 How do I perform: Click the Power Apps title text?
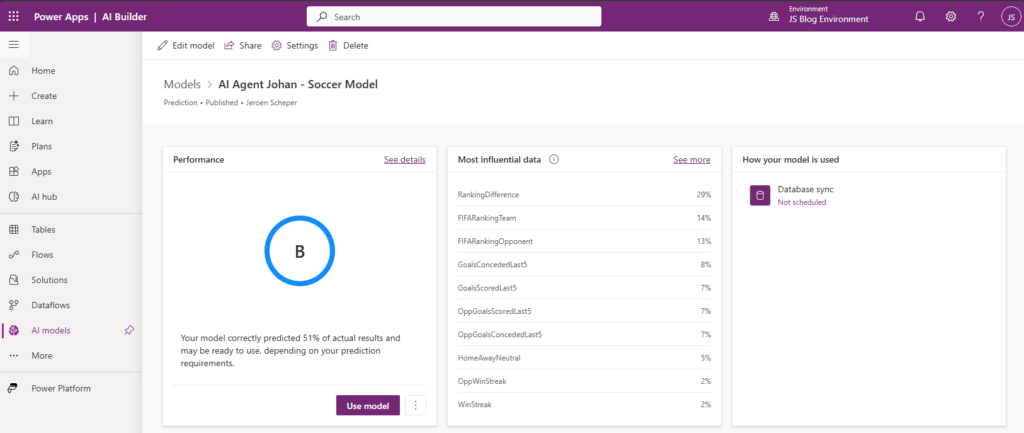(61, 17)
